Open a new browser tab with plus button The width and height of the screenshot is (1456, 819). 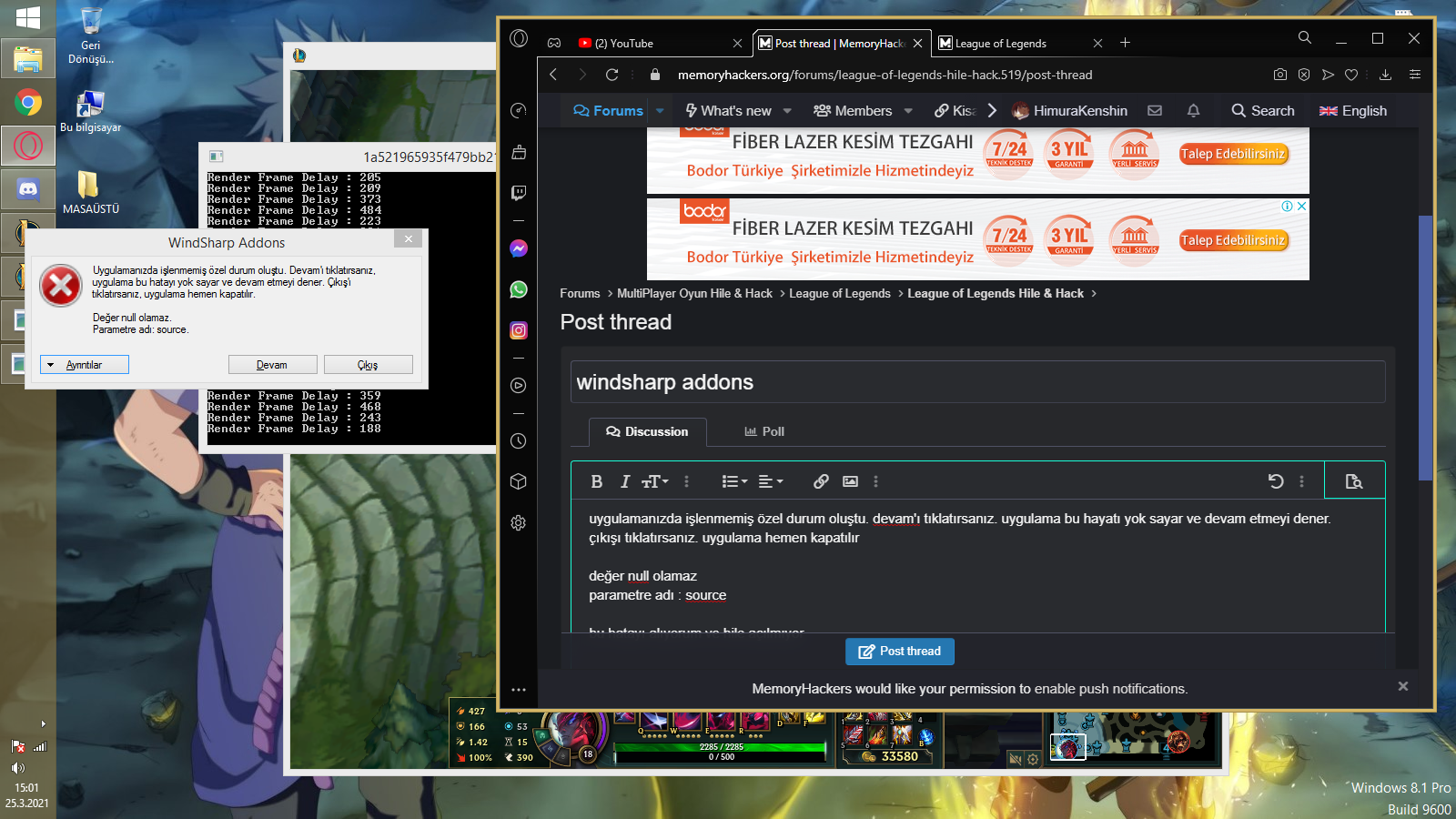[x=1126, y=43]
